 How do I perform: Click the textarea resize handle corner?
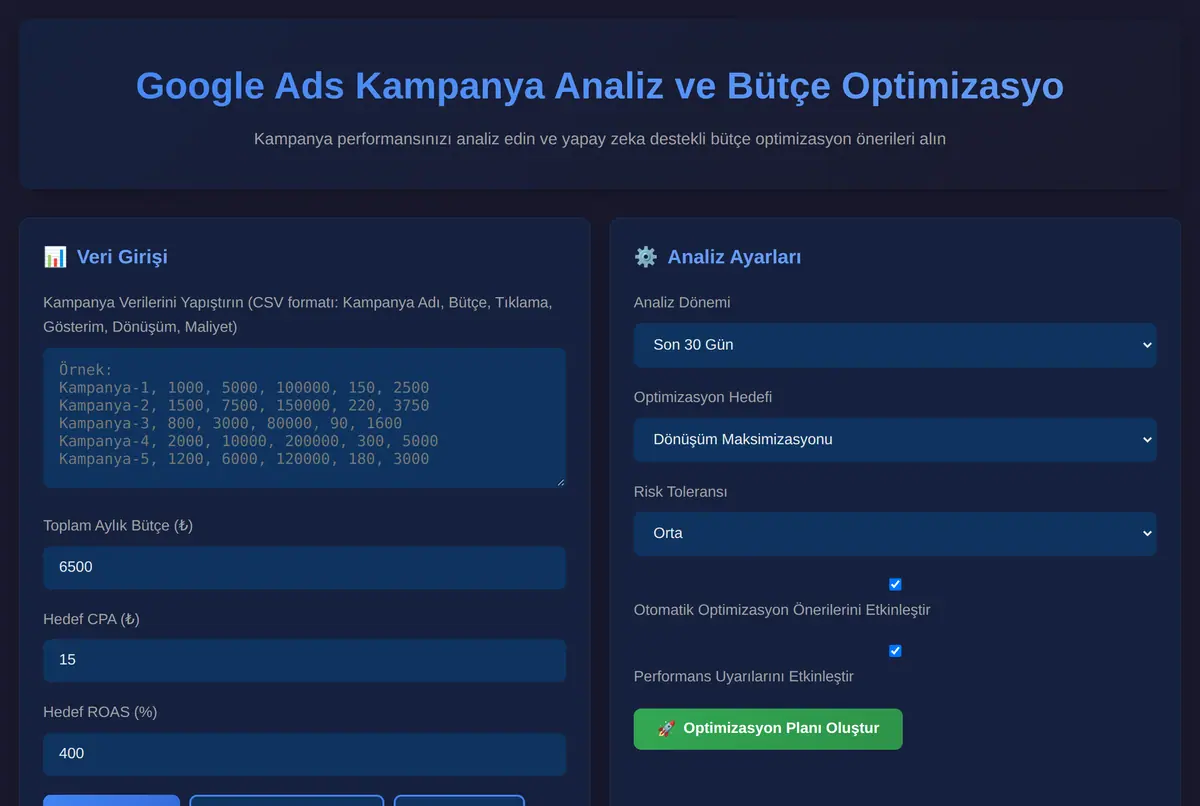coord(560,482)
